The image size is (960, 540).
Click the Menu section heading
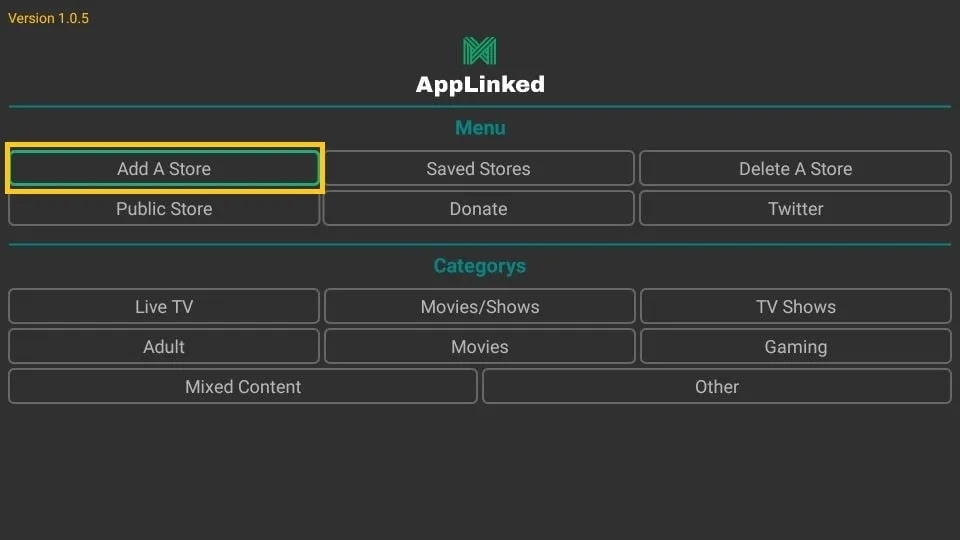480,127
